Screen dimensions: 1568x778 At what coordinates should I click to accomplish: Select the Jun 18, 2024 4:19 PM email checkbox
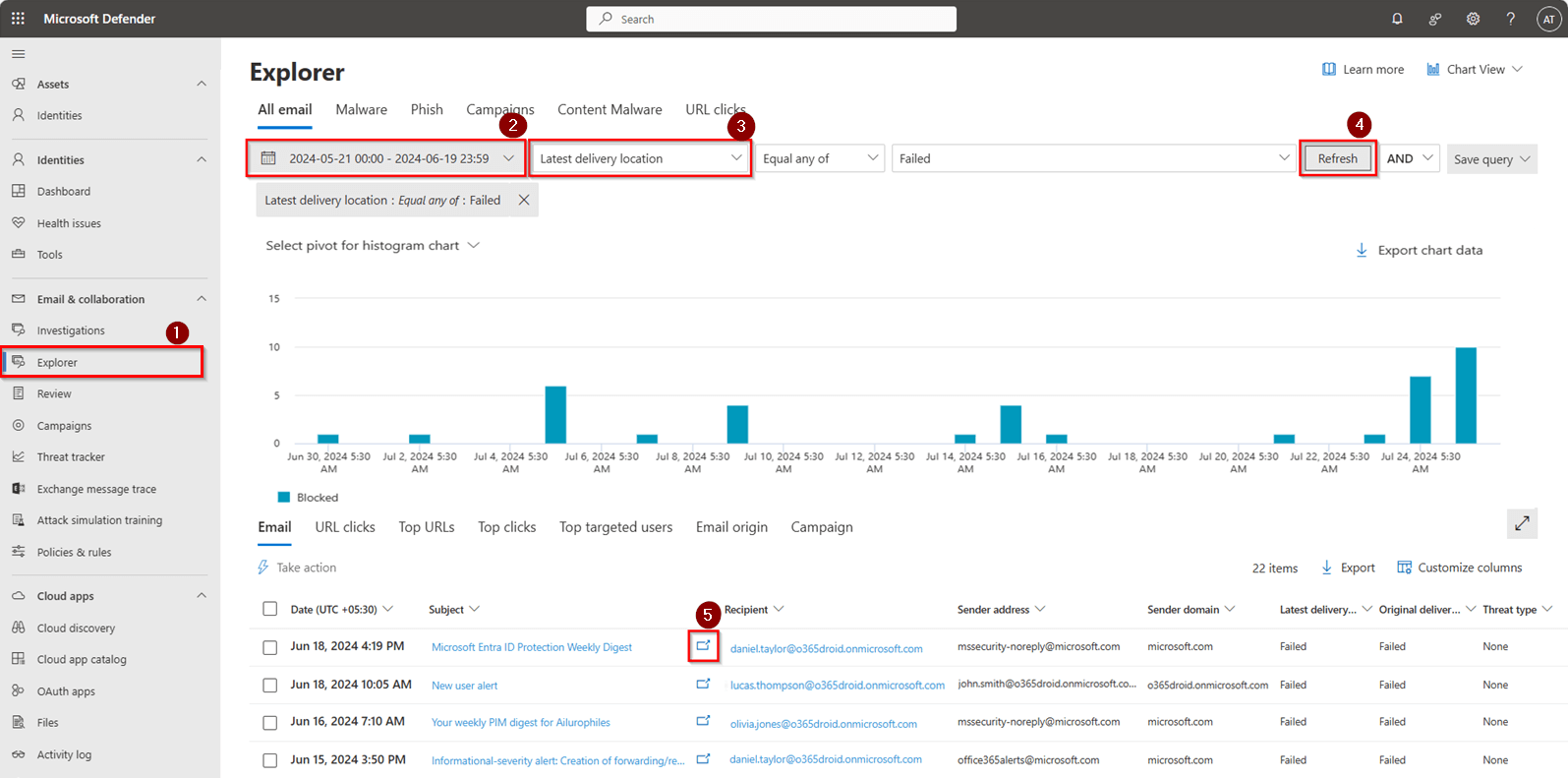[x=270, y=647]
